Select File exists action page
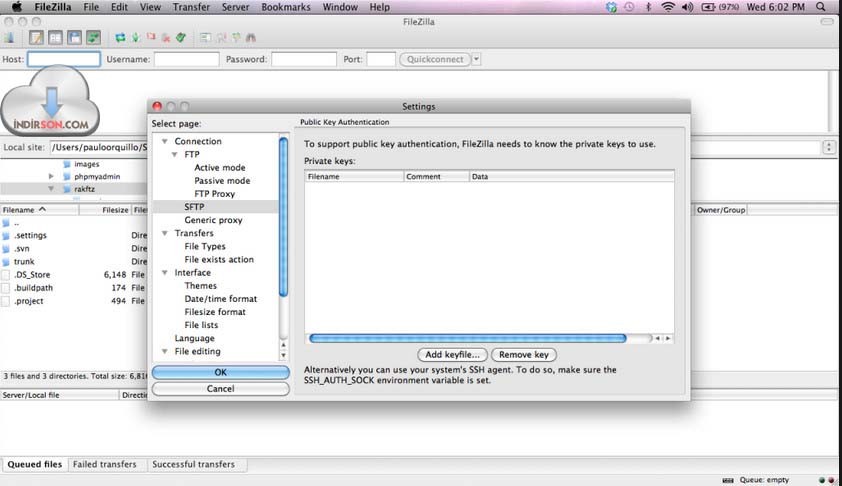The image size is (842, 486). [219, 259]
